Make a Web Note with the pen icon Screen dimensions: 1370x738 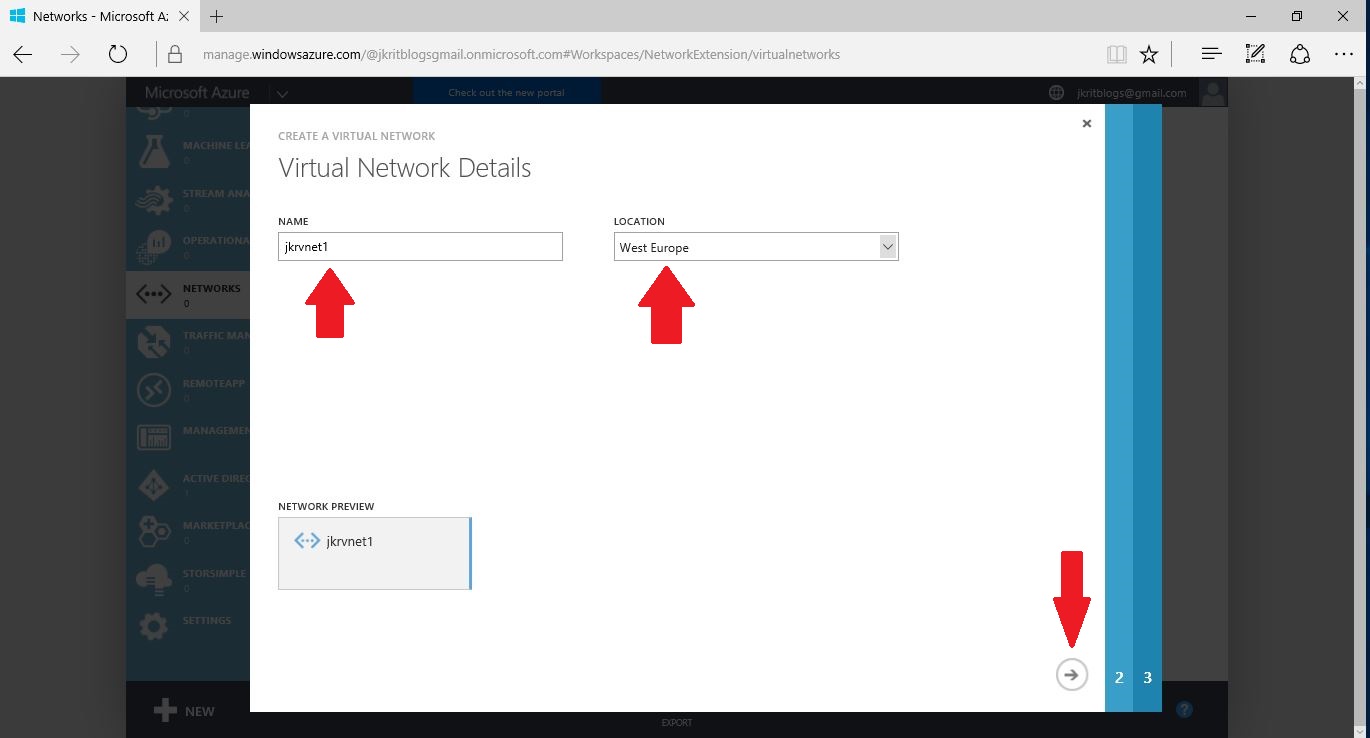tap(1255, 54)
